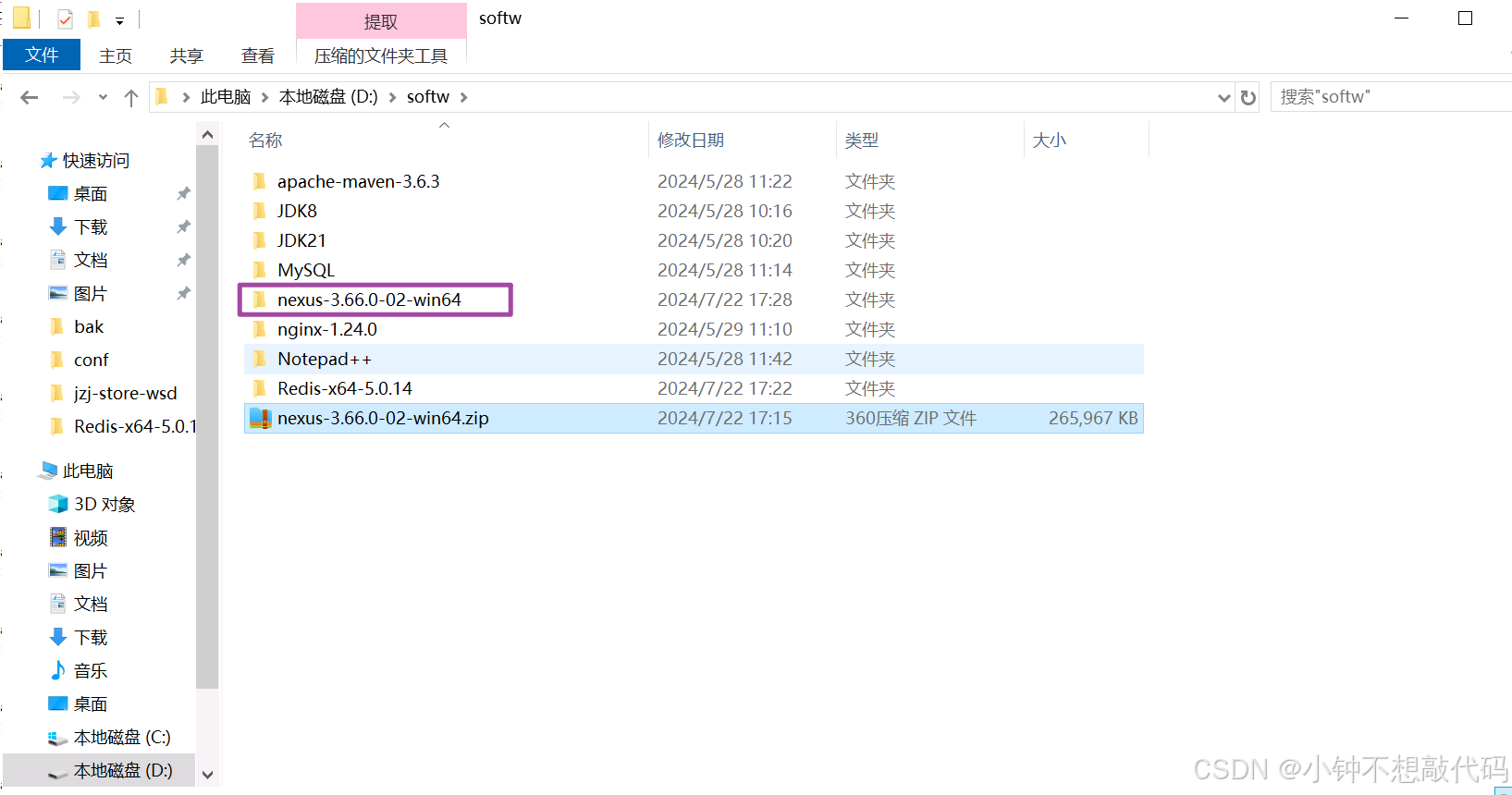The width and height of the screenshot is (1512, 795).
Task: Click the new folder quick access icon
Action: 93,18
